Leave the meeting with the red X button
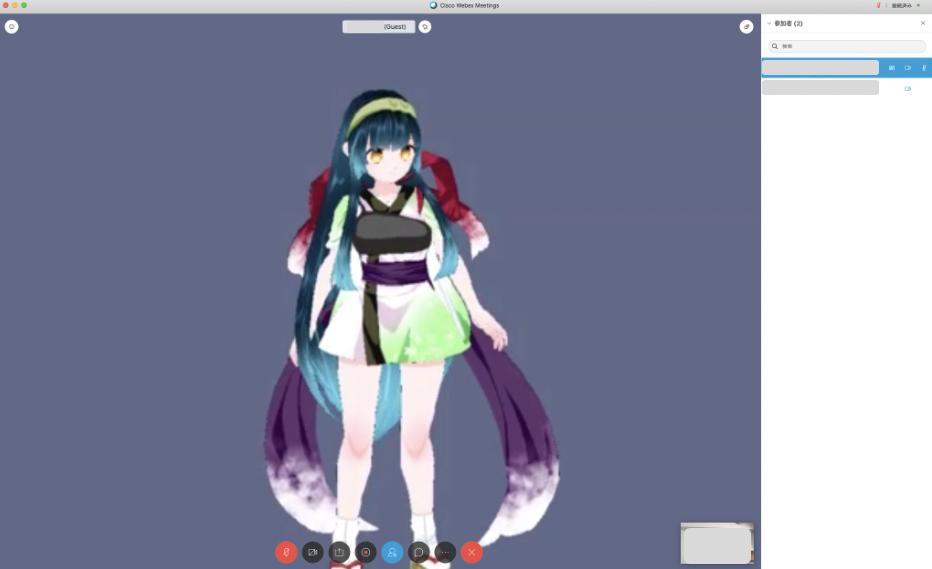Viewport: 932px width, 569px height. (472, 552)
